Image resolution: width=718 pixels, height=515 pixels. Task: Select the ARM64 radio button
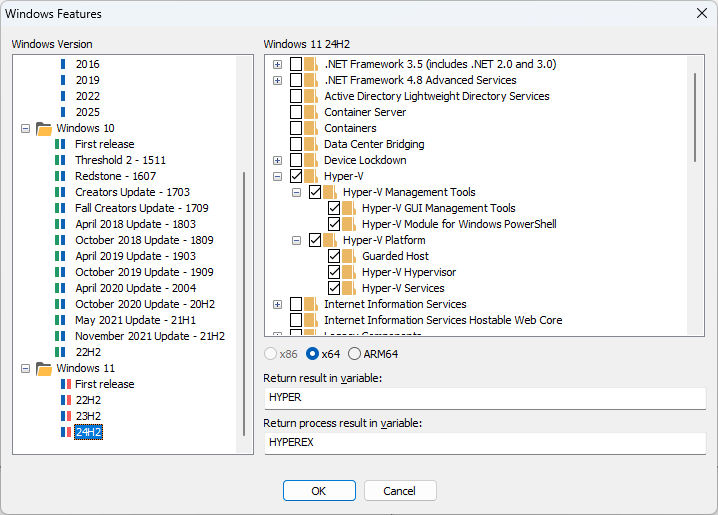click(354, 354)
